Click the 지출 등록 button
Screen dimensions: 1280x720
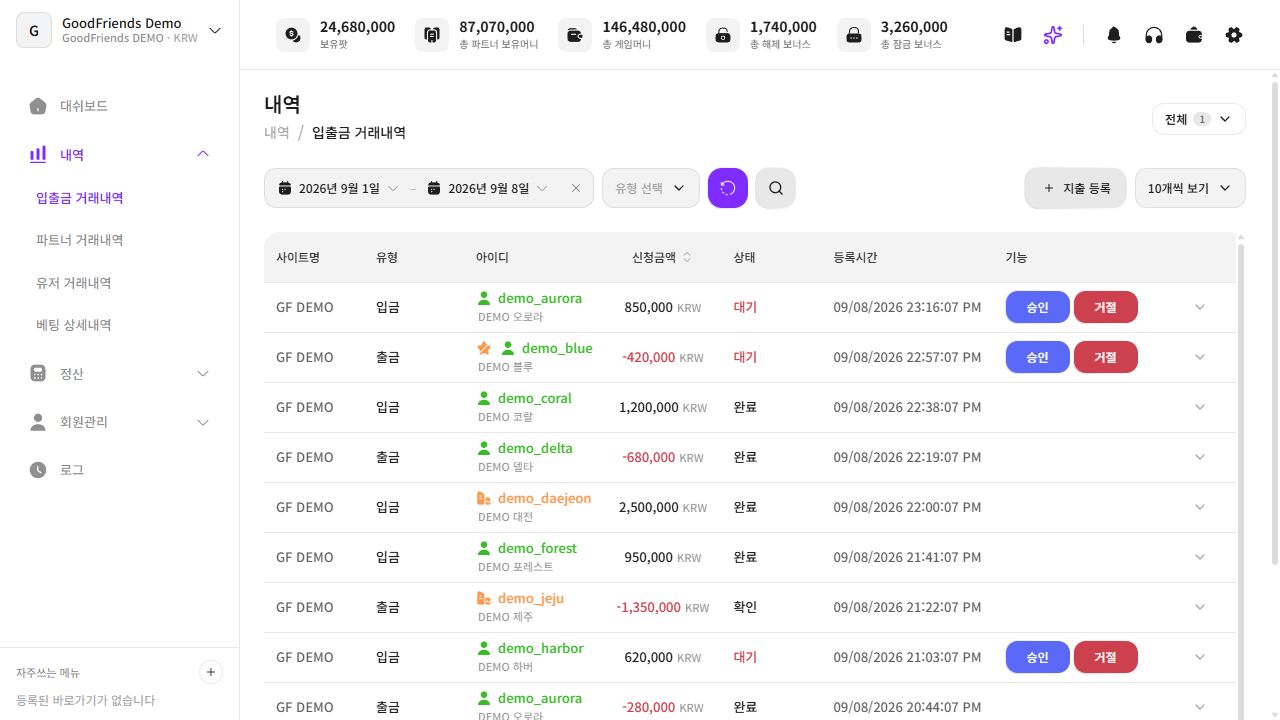[1076, 188]
